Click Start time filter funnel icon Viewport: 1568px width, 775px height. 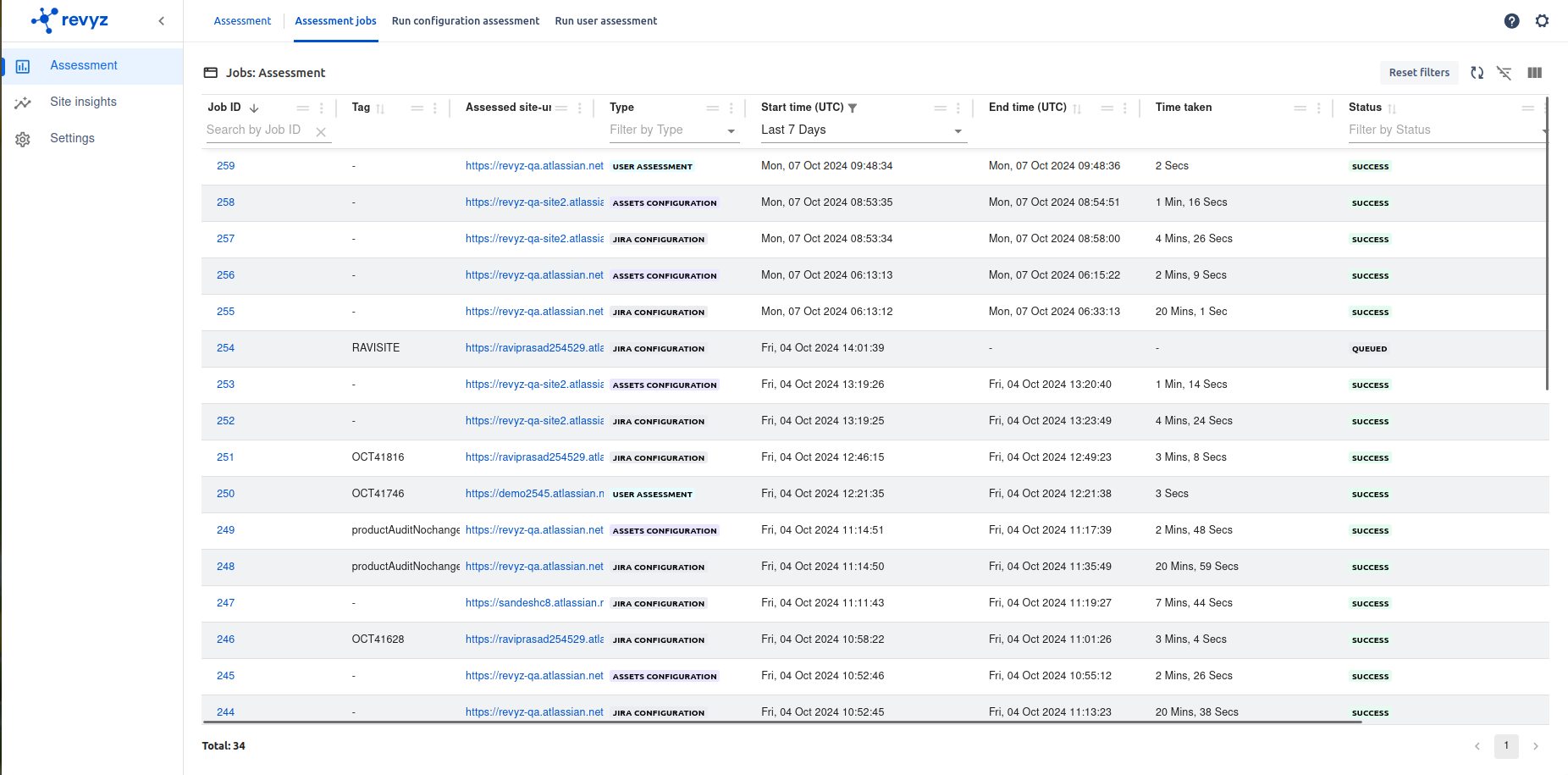(x=853, y=108)
